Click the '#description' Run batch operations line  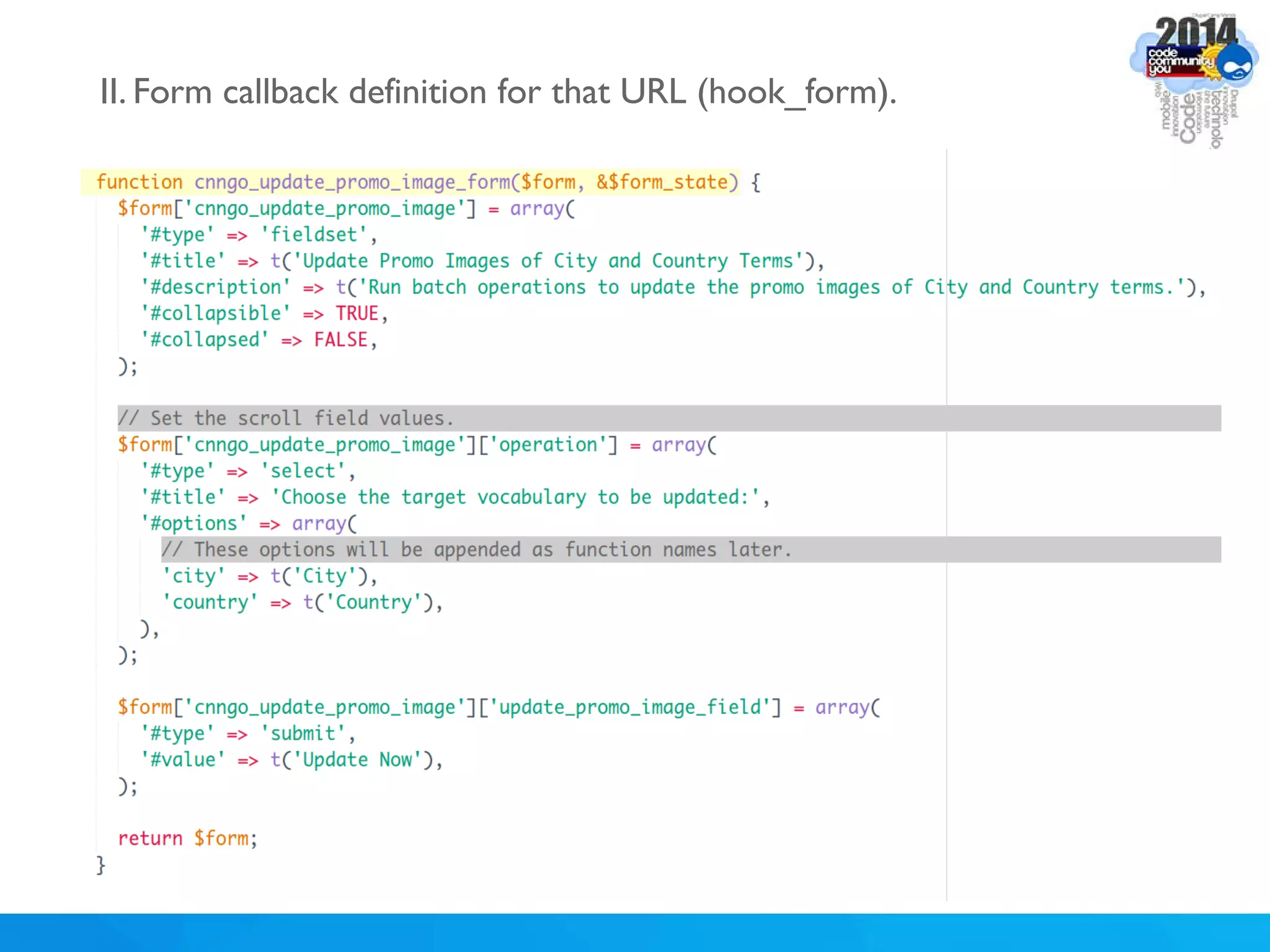673,288
